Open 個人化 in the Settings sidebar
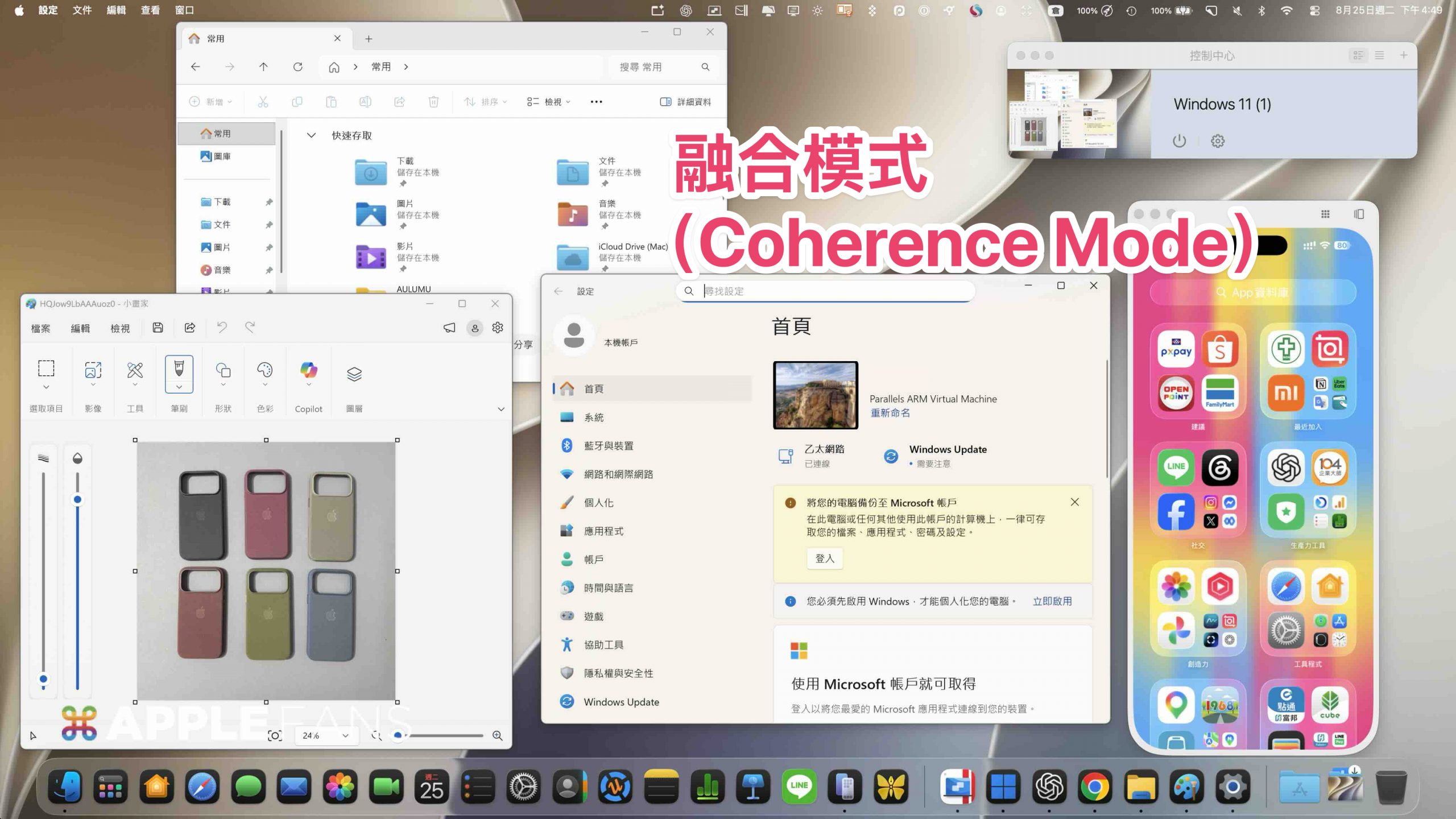Image resolution: width=1456 pixels, height=819 pixels. click(x=652, y=502)
